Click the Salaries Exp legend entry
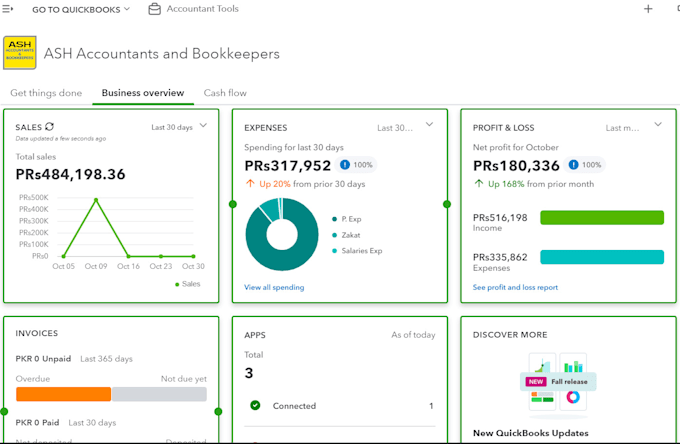The height and width of the screenshot is (444, 680). pyautogui.click(x=357, y=251)
